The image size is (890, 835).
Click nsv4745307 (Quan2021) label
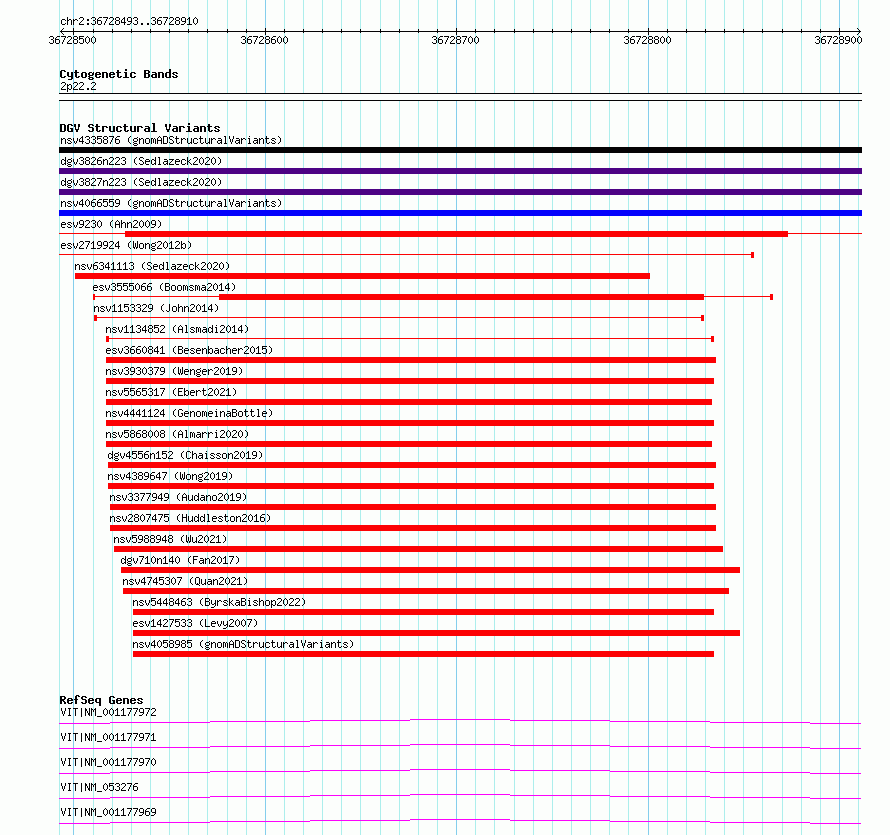coord(185,581)
